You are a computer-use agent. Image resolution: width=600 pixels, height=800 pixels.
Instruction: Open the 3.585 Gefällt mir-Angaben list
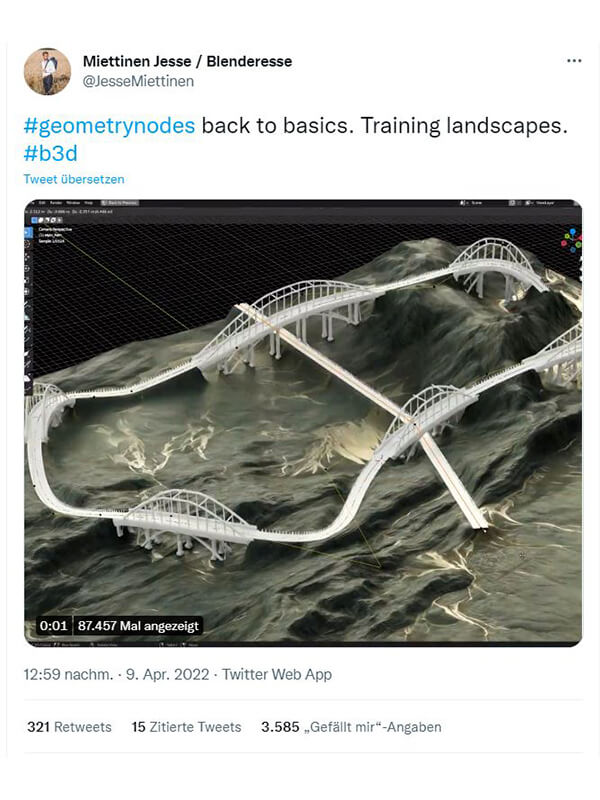tap(351, 727)
